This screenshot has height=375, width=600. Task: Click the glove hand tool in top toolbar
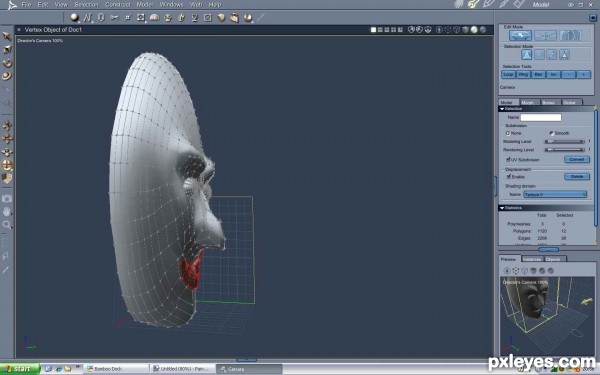pyautogui.click(x=235, y=17)
